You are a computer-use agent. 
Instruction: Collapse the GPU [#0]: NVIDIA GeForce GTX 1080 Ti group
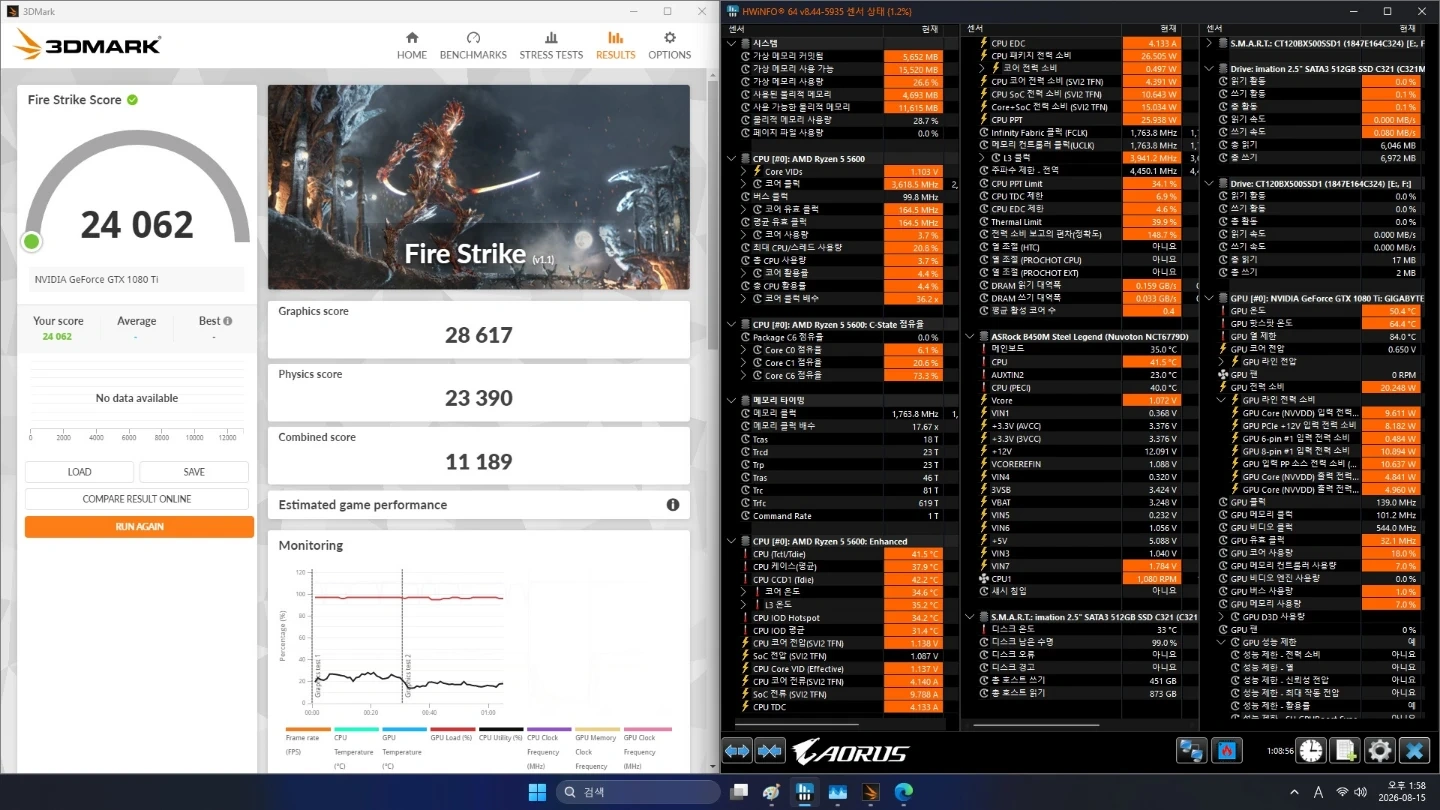(x=1209, y=298)
